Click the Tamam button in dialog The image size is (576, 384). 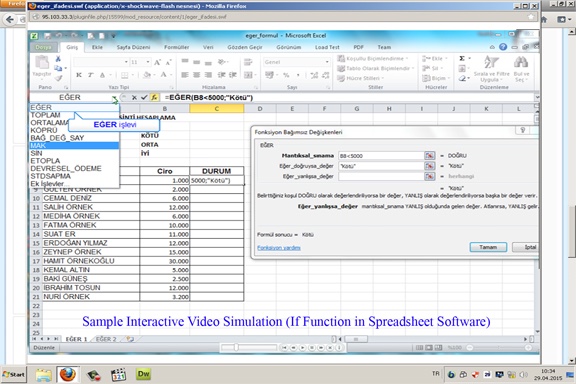click(488, 247)
